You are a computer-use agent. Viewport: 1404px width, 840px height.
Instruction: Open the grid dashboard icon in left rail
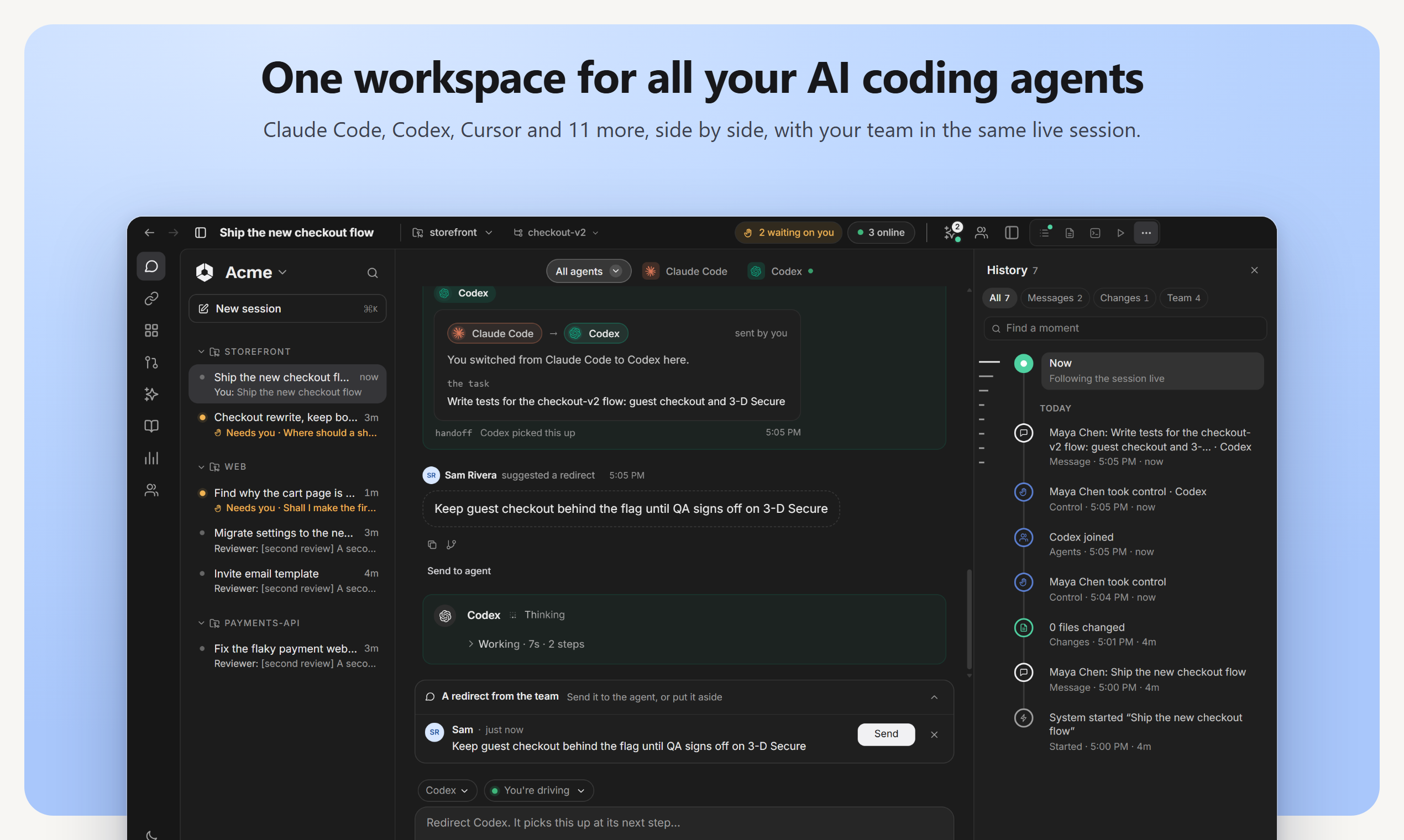pyautogui.click(x=151, y=330)
